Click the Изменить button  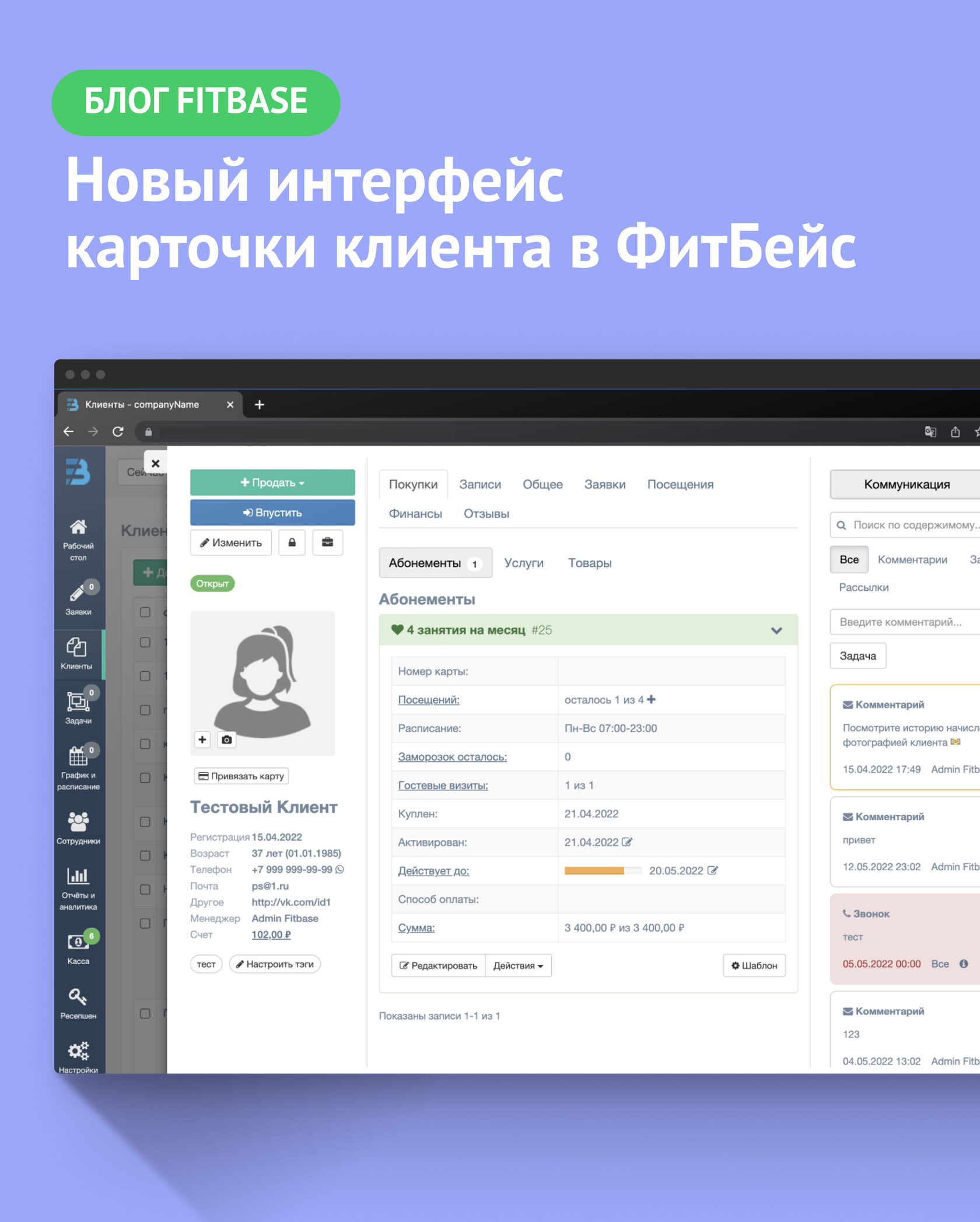(x=231, y=542)
